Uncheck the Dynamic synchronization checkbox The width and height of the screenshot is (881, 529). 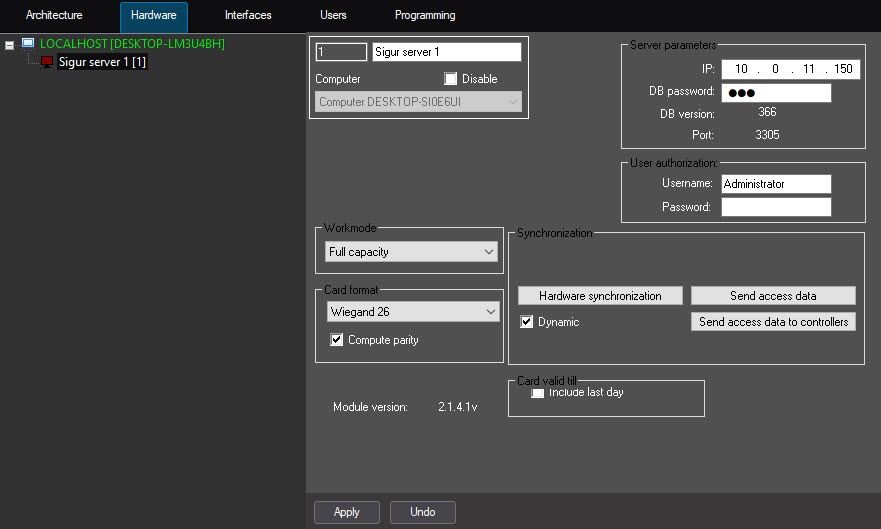(526, 322)
